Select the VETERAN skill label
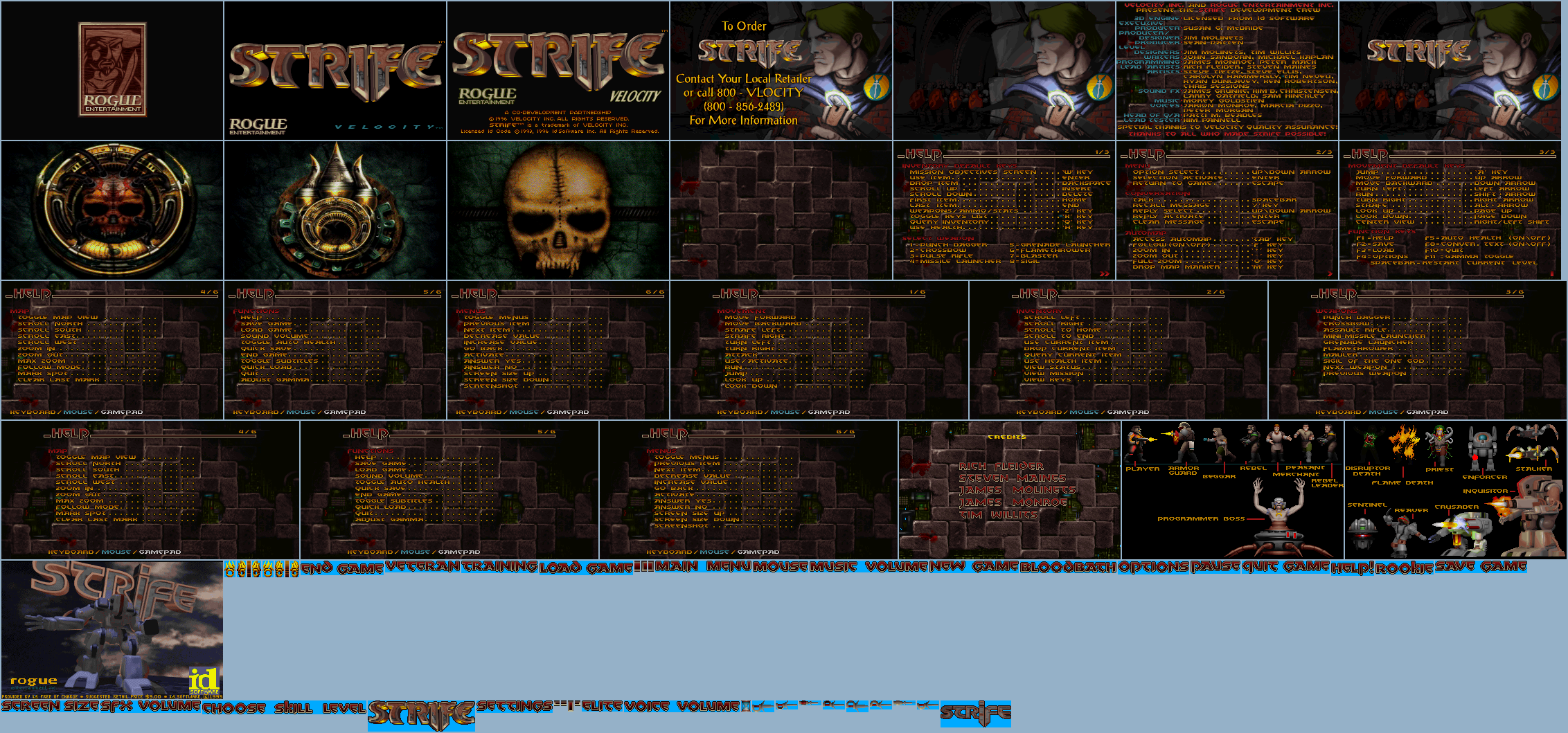 coord(422,566)
